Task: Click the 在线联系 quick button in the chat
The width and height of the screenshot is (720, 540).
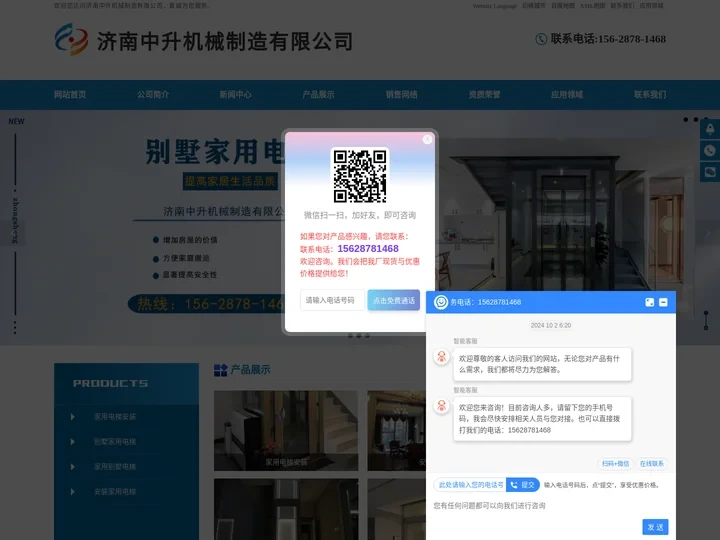Action: 652,464
